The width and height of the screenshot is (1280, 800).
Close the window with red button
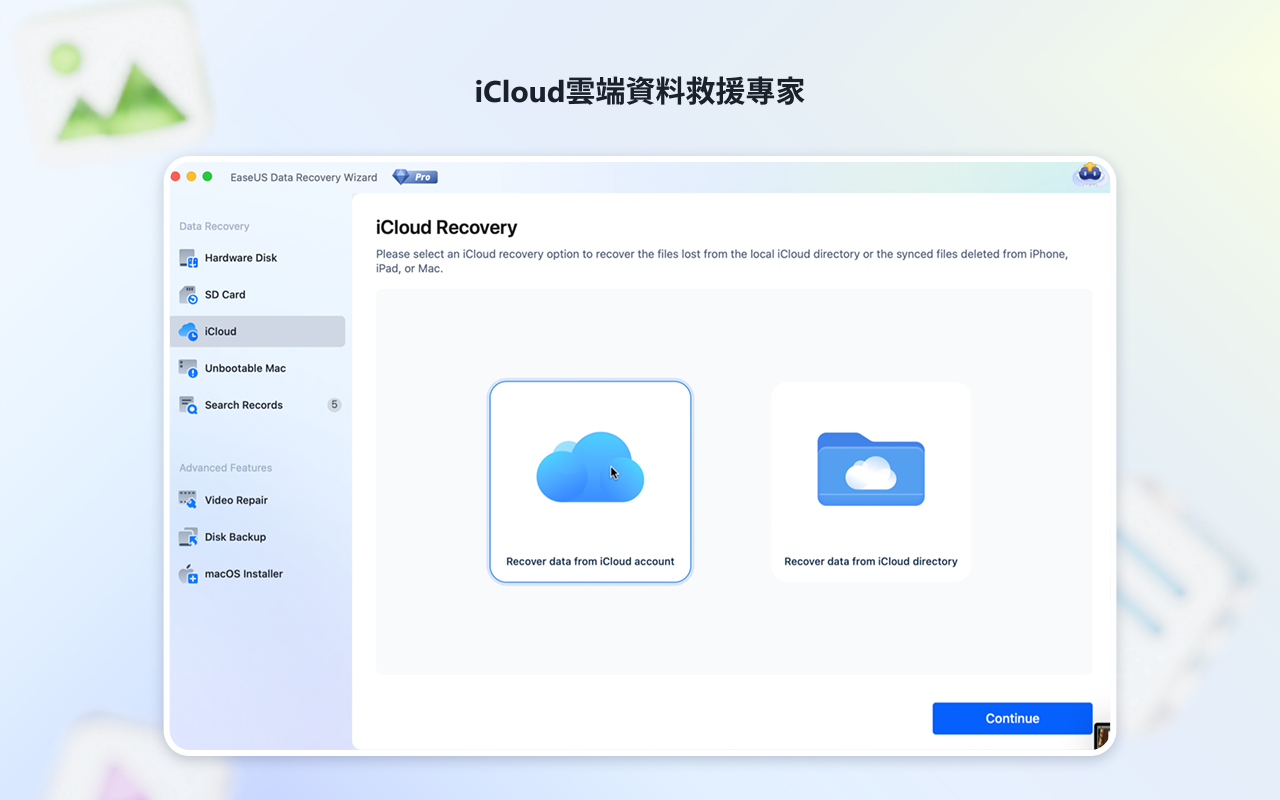176,177
